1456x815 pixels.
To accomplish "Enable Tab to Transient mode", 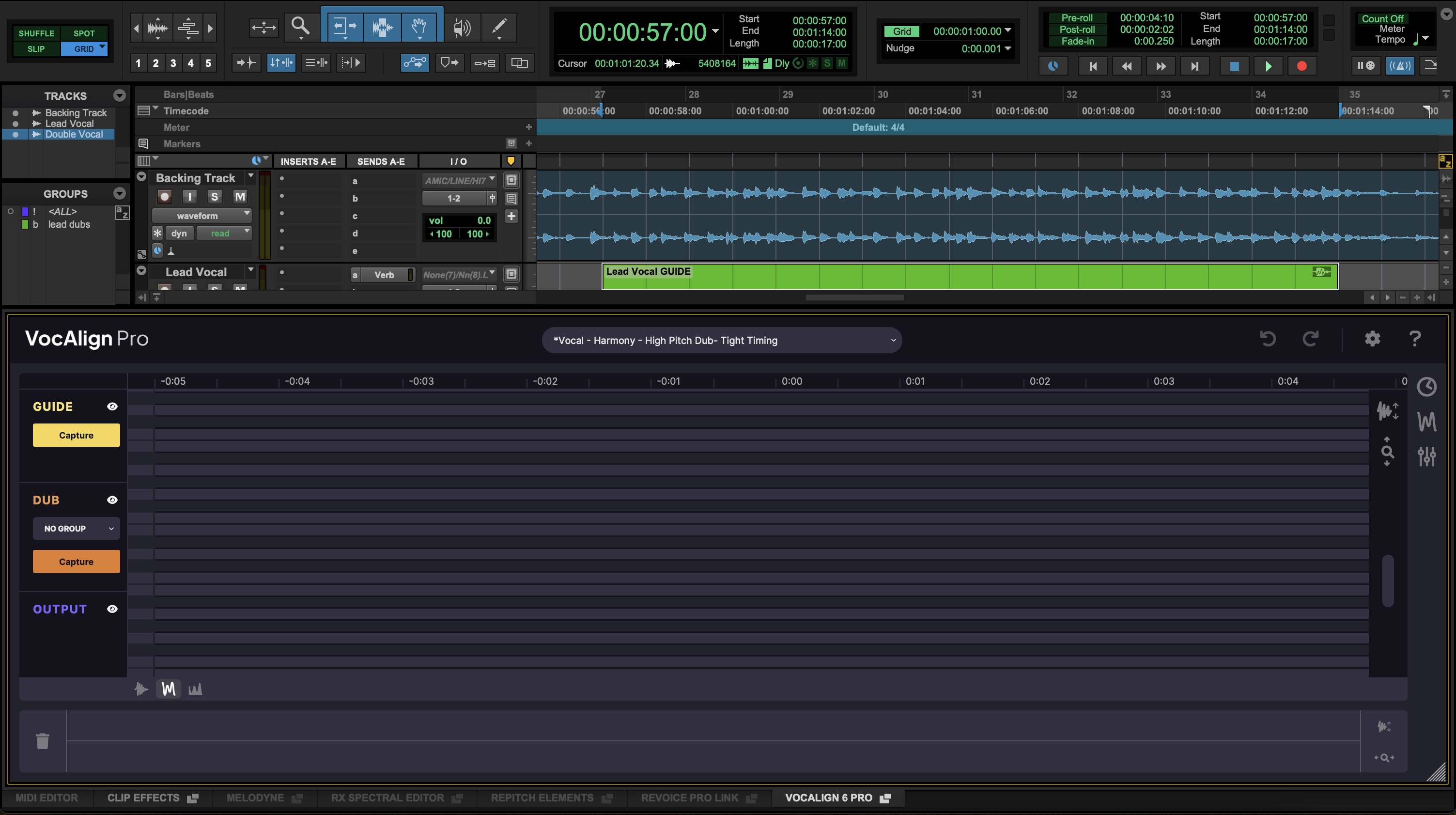I will point(246,63).
